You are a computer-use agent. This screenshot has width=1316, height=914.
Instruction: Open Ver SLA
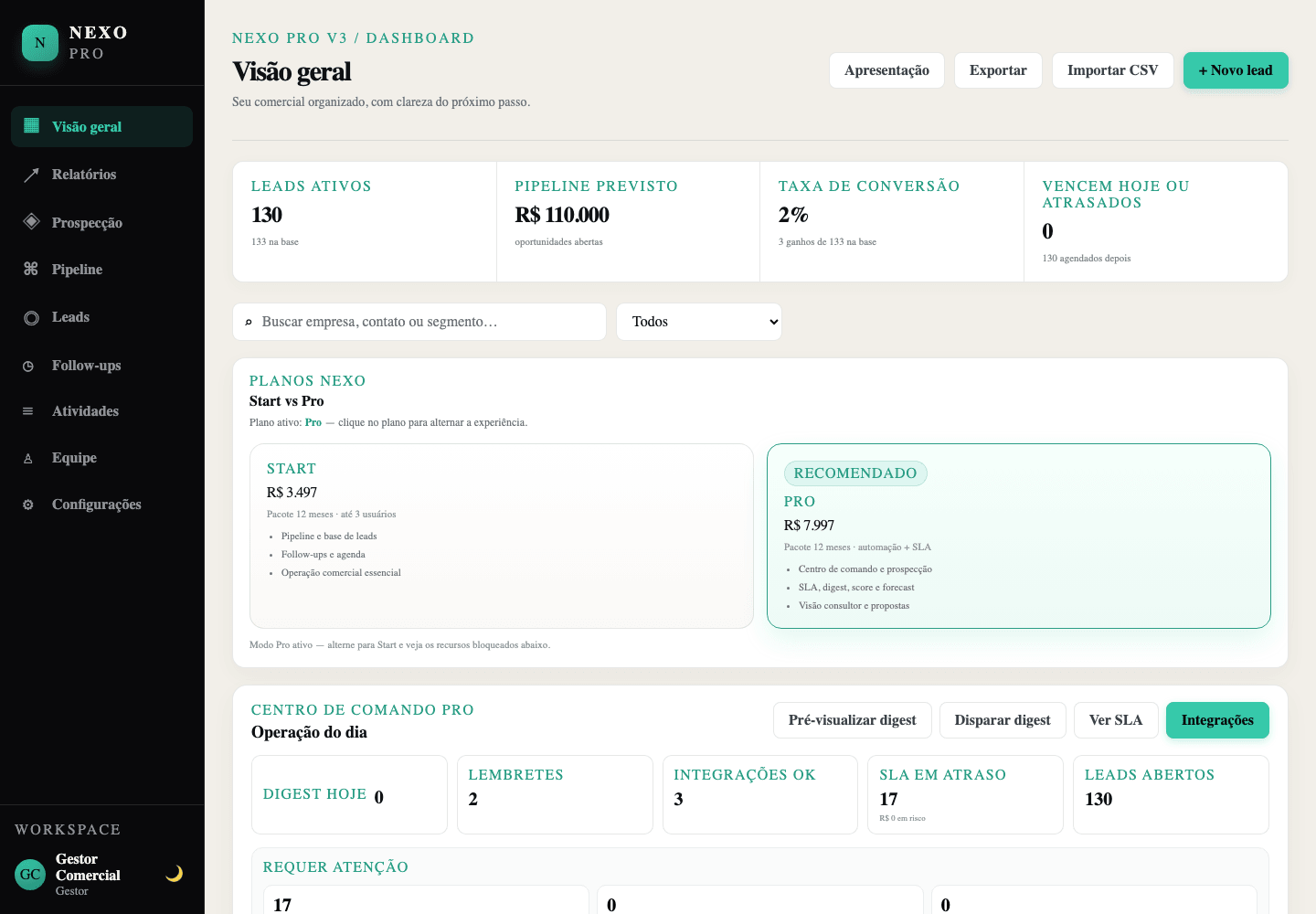tap(1116, 720)
